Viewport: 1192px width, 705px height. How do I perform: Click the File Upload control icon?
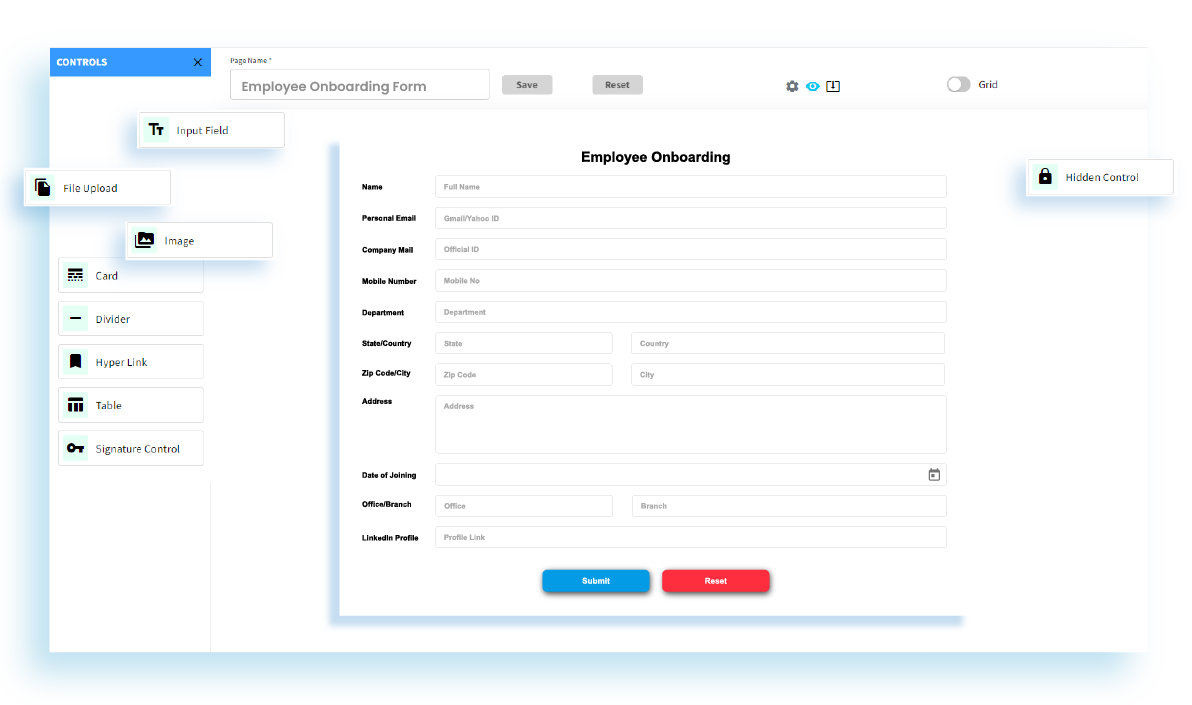(x=42, y=187)
